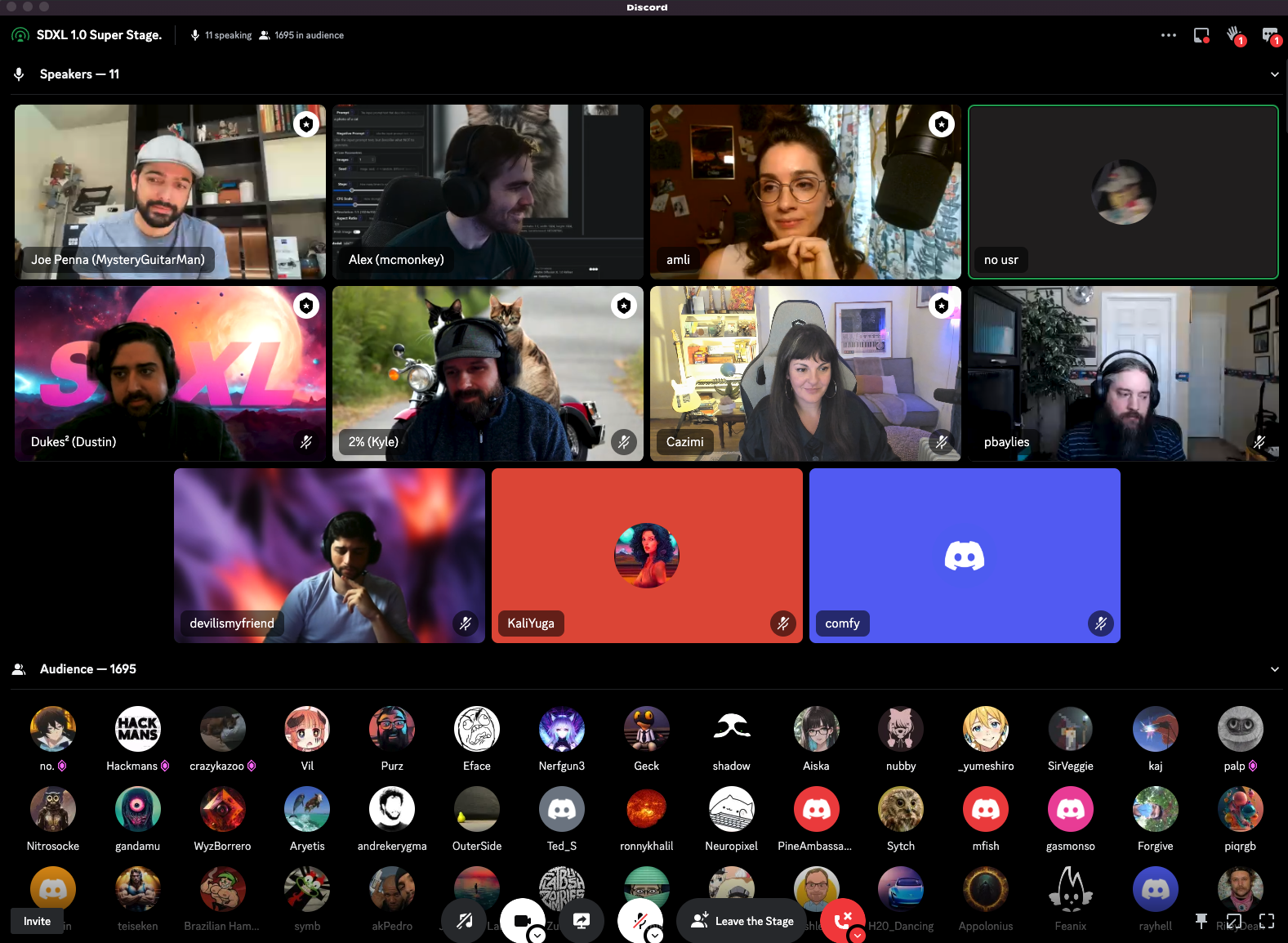1288x943 pixels.
Task: Open Geck's audience profile avatar
Action: [647, 729]
